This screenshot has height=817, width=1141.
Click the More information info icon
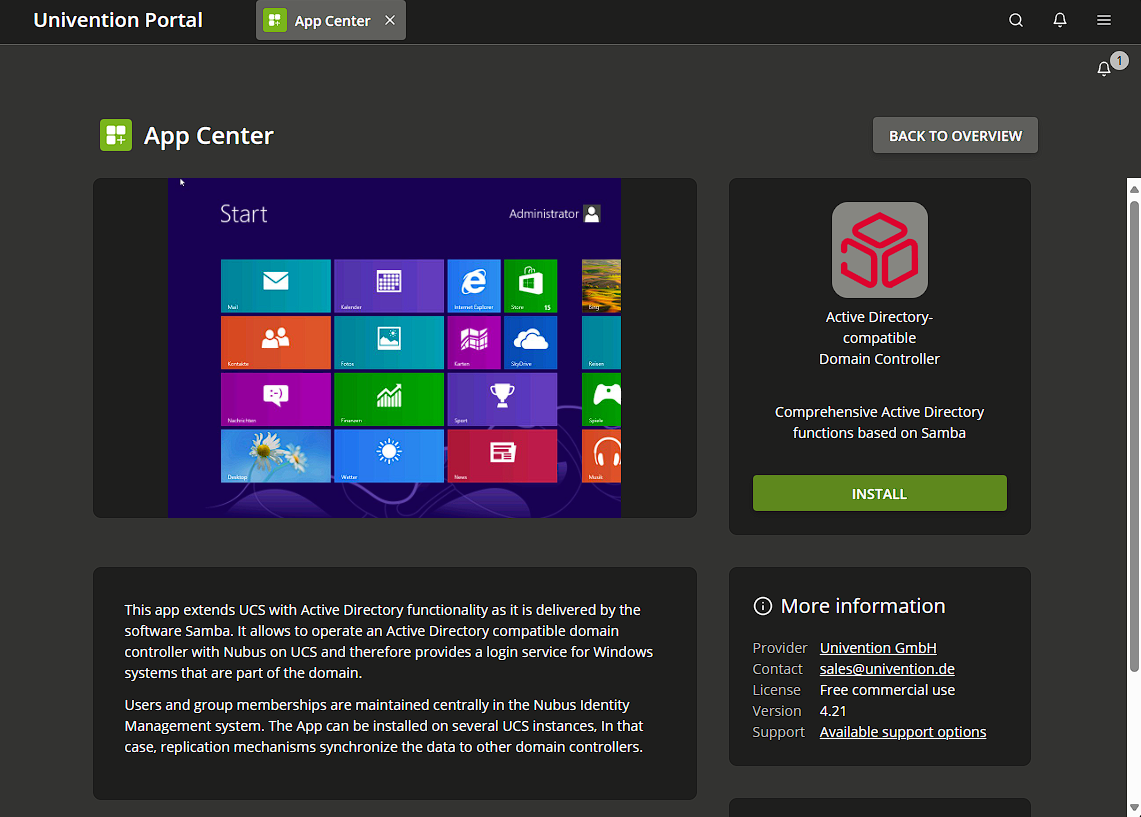(x=762, y=606)
